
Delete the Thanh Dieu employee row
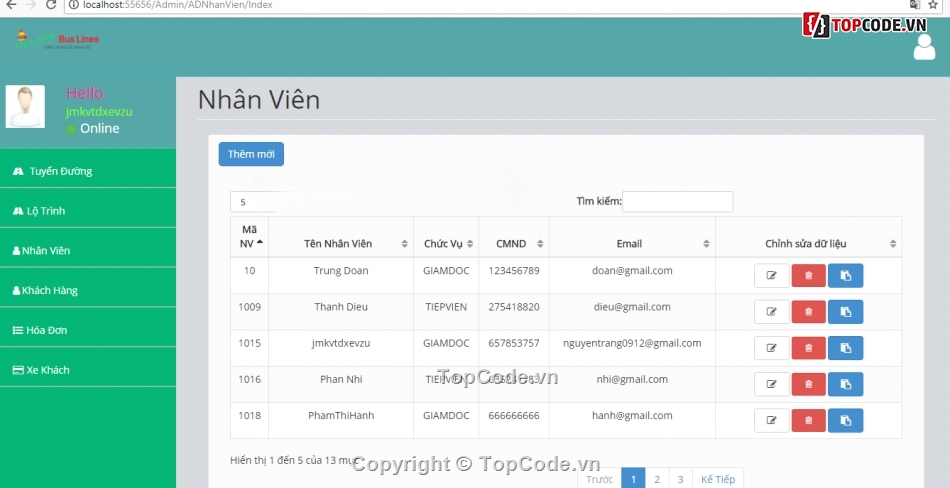point(808,312)
